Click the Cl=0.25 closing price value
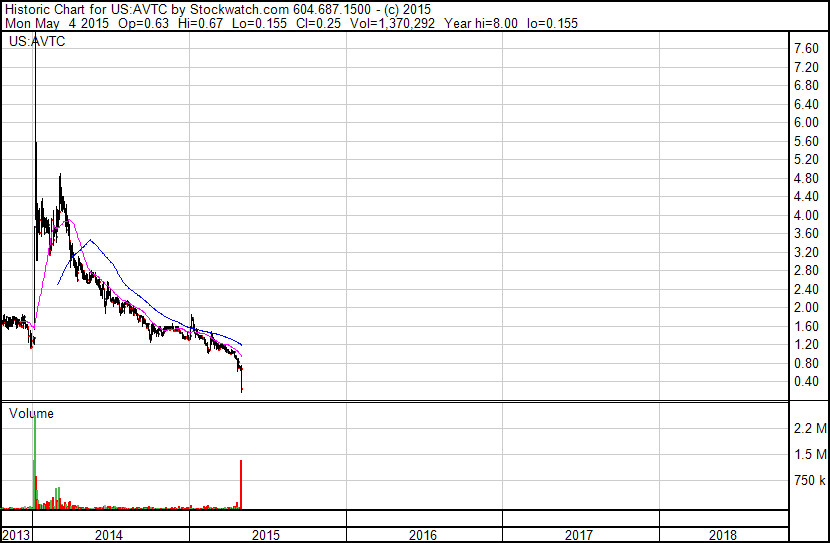The width and height of the screenshot is (830, 543). tap(318, 23)
